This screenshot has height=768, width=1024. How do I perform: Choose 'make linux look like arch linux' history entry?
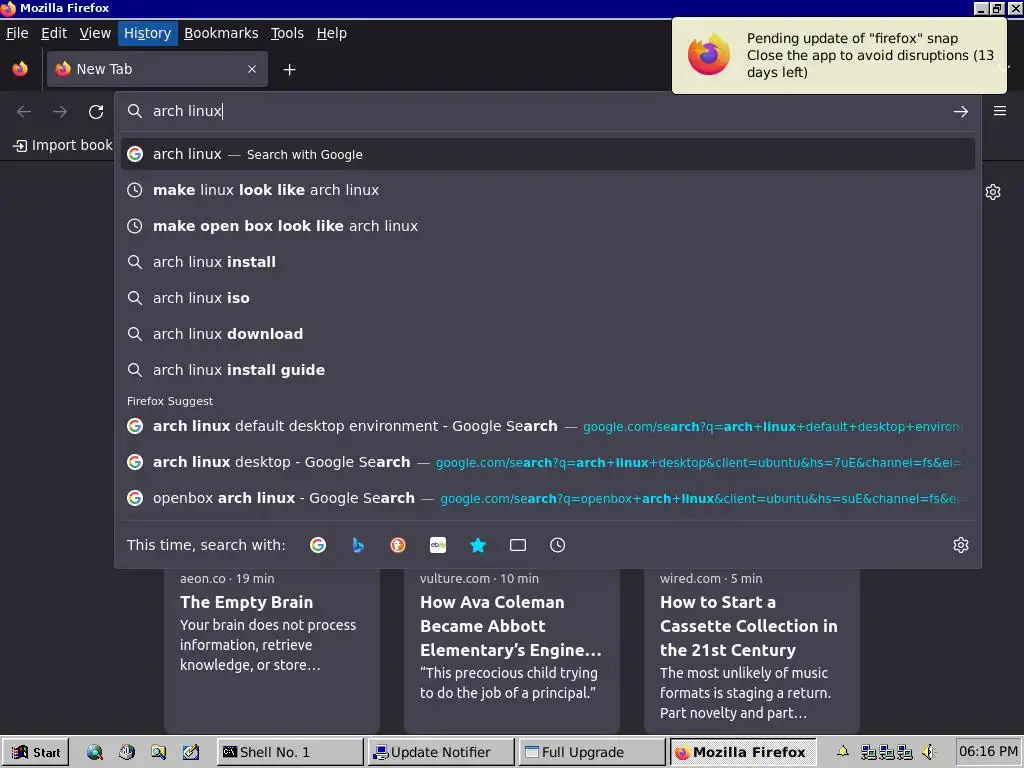tap(548, 190)
